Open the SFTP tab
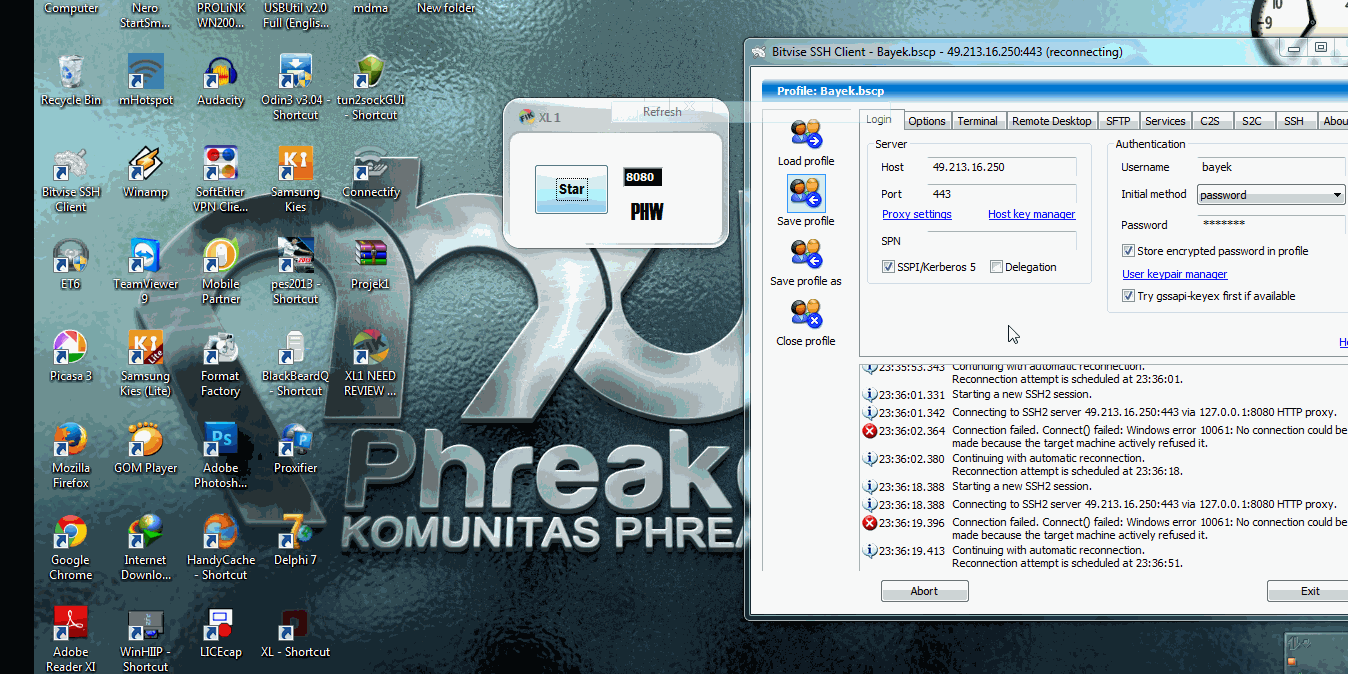The width and height of the screenshot is (1348, 674). pyautogui.click(x=1118, y=121)
